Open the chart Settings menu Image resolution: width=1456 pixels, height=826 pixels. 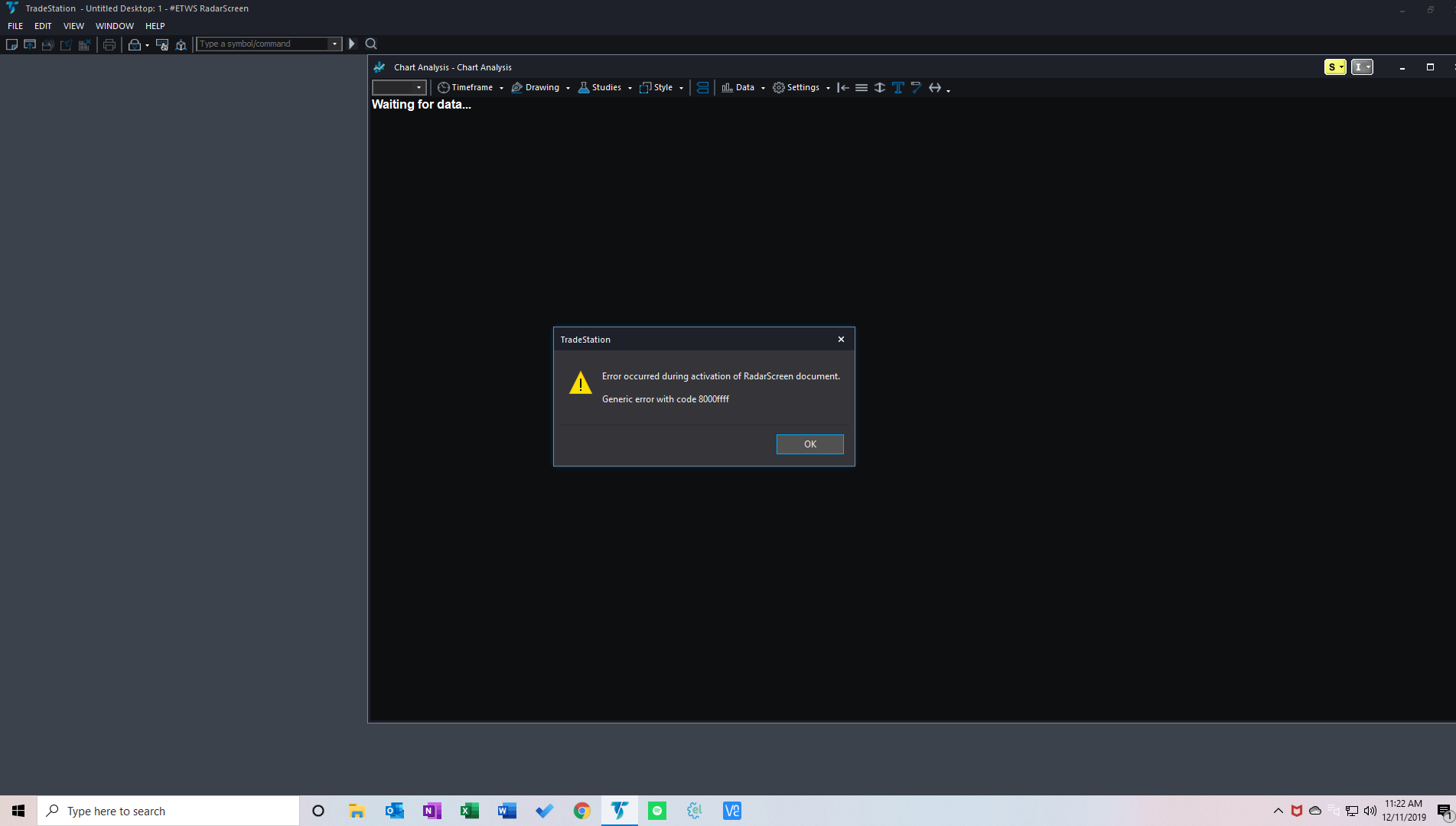point(796,88)
